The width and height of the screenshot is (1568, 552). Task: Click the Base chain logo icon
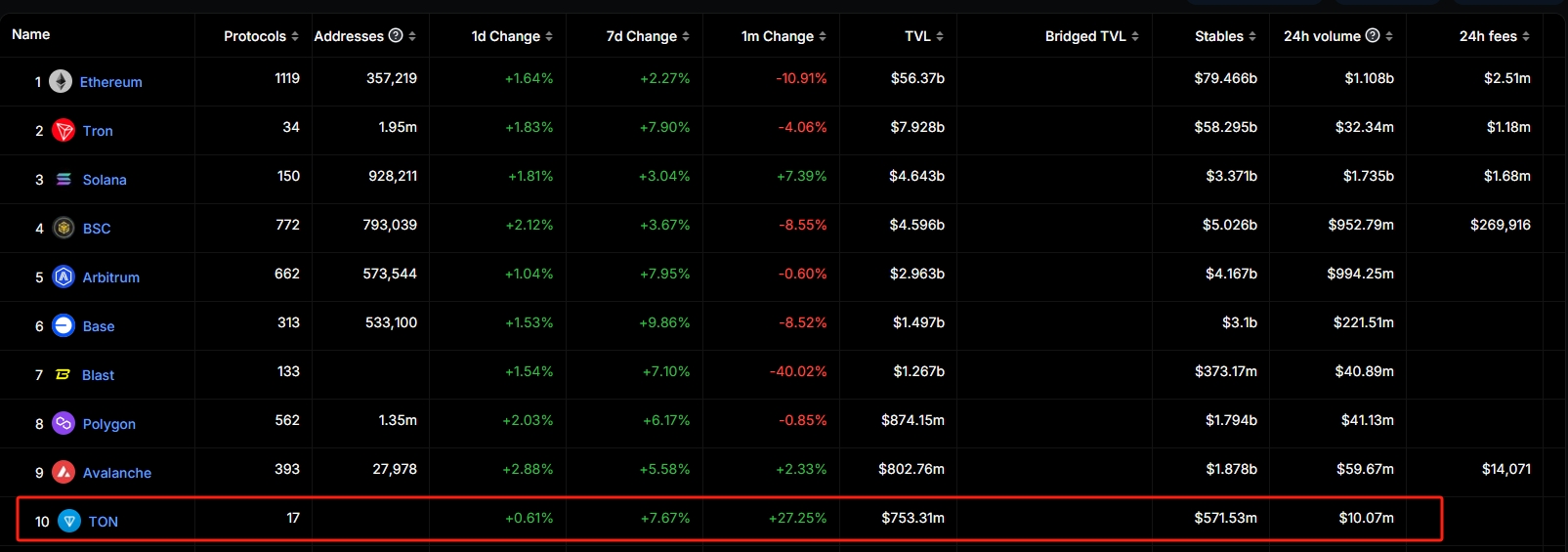coord(64,326)
